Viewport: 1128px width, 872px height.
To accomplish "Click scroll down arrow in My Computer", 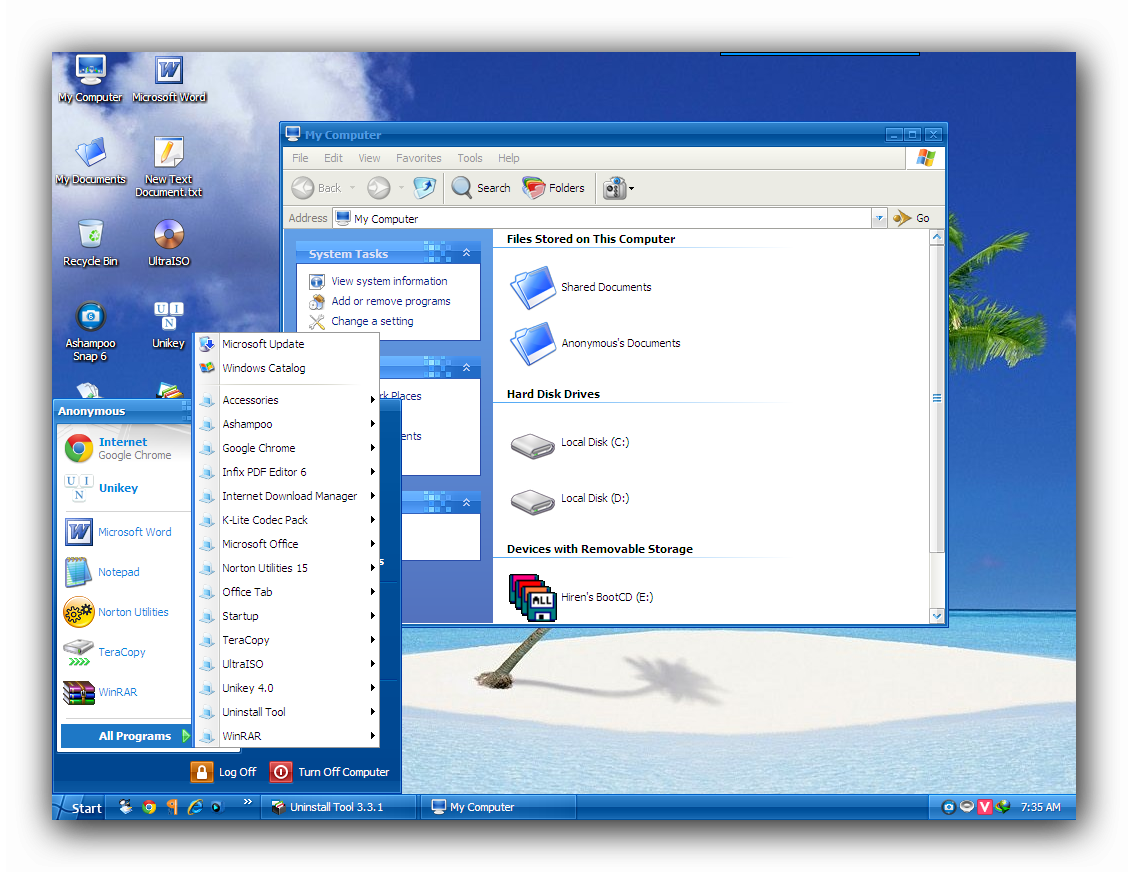I will point(937,616).
